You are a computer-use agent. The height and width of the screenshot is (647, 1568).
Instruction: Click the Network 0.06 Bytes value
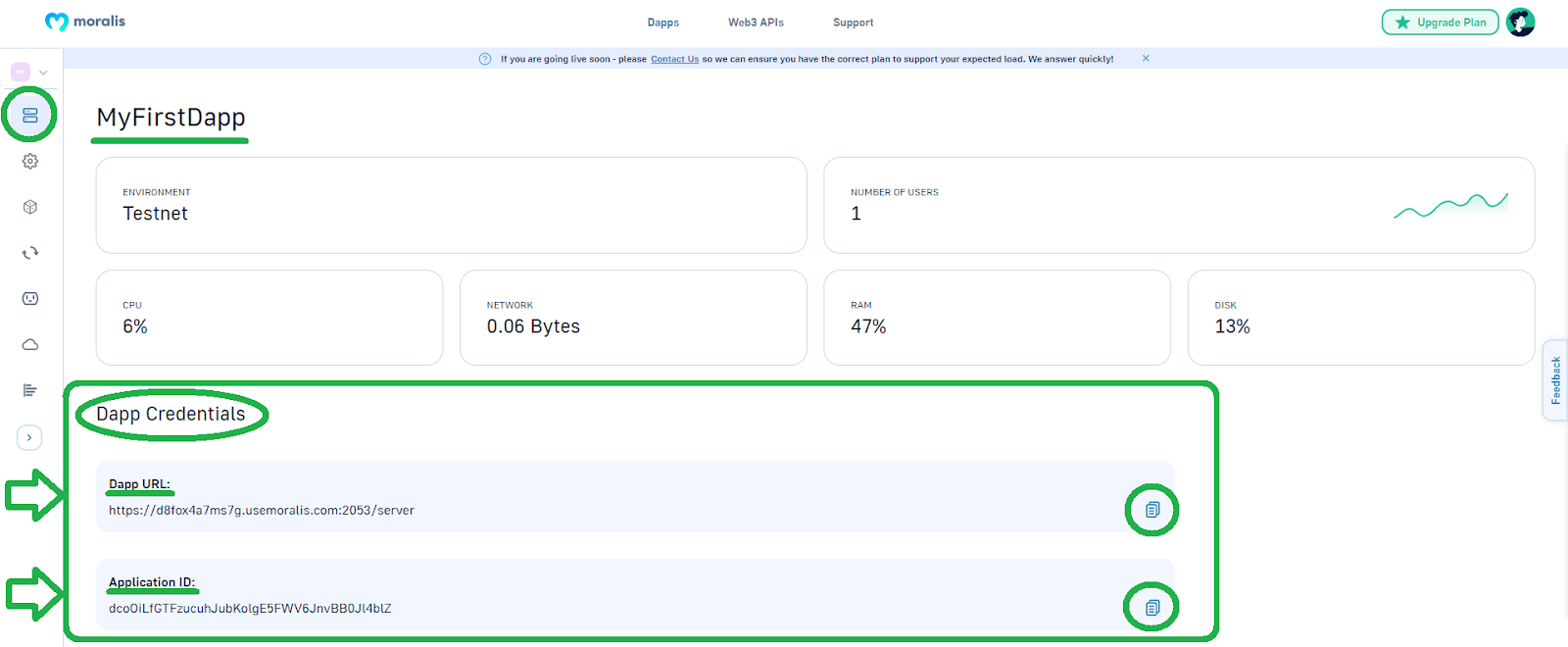tap(533, 326)
